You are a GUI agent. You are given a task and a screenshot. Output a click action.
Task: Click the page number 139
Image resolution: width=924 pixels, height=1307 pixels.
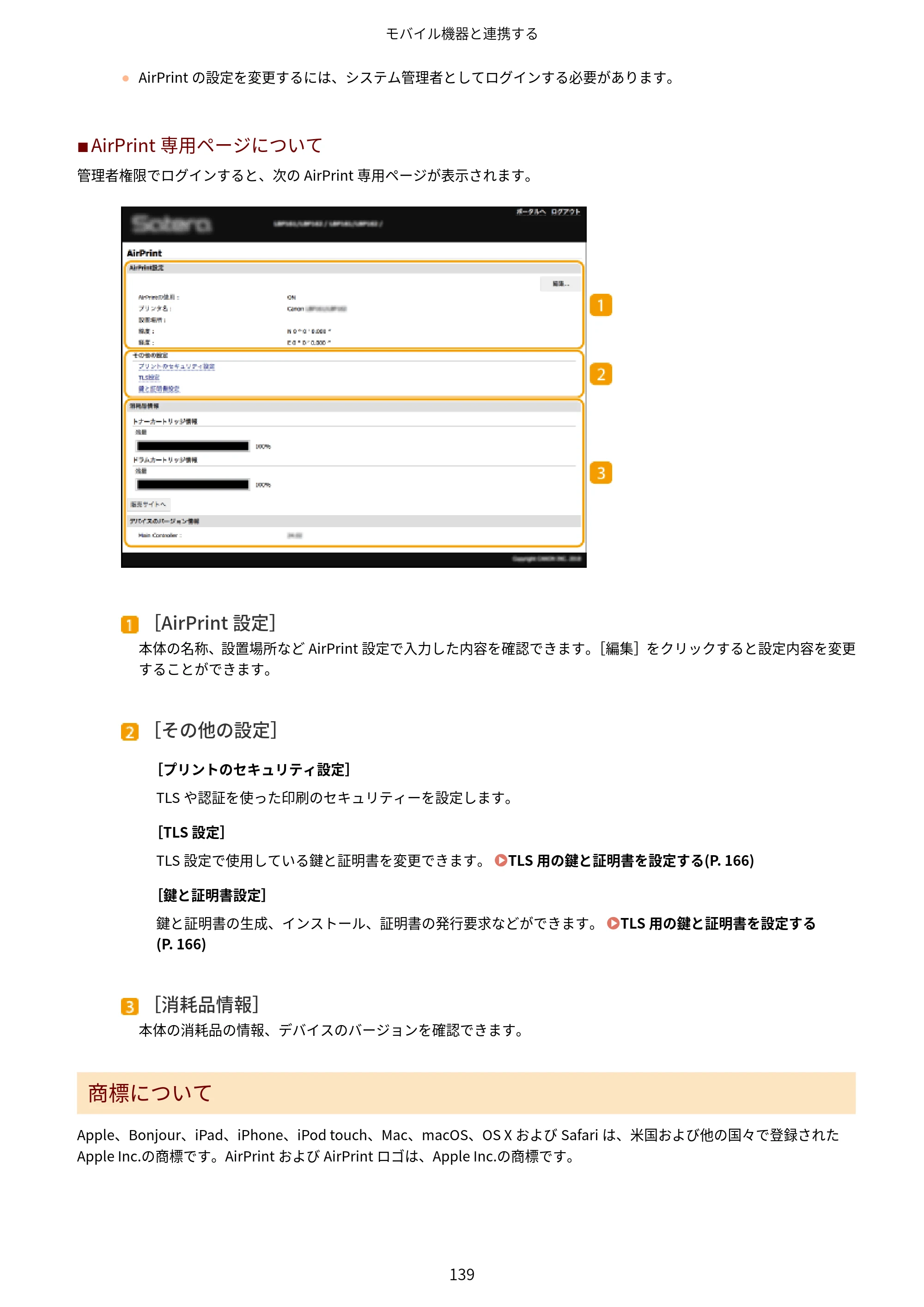point(462,1274)
